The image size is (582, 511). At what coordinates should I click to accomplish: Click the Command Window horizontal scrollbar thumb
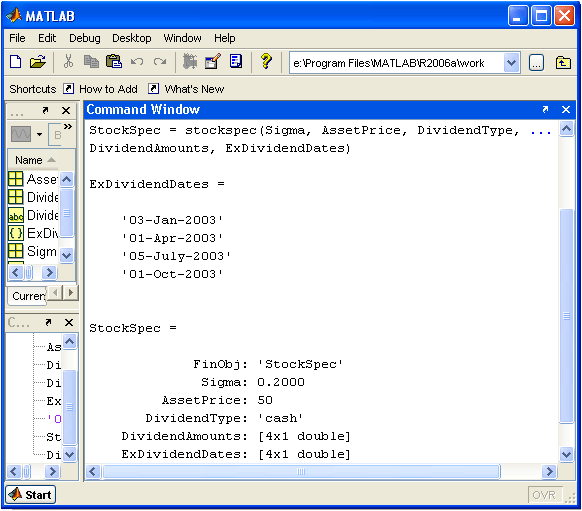(x=301, y=472)
